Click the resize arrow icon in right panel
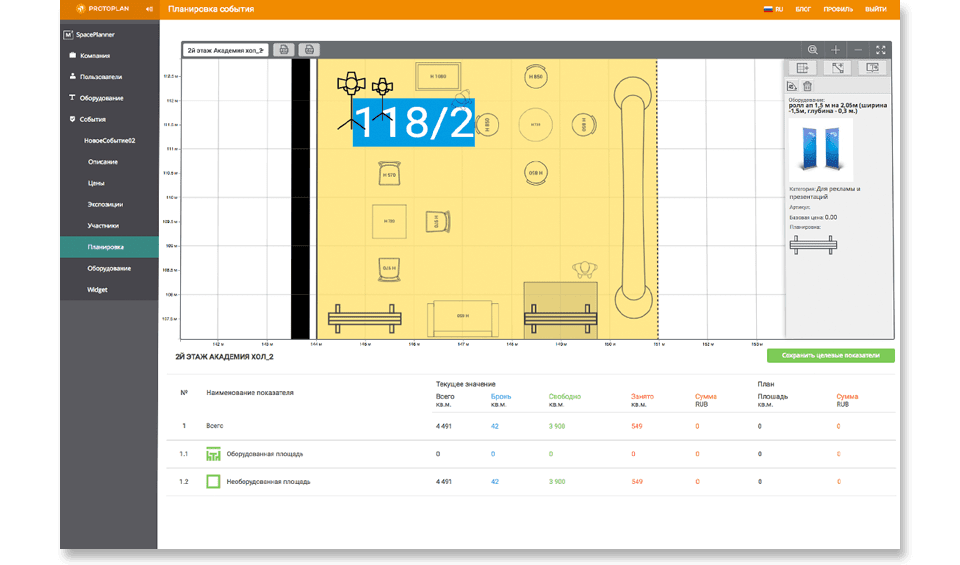This screenshot has height=565, width=960. [838, 68]
